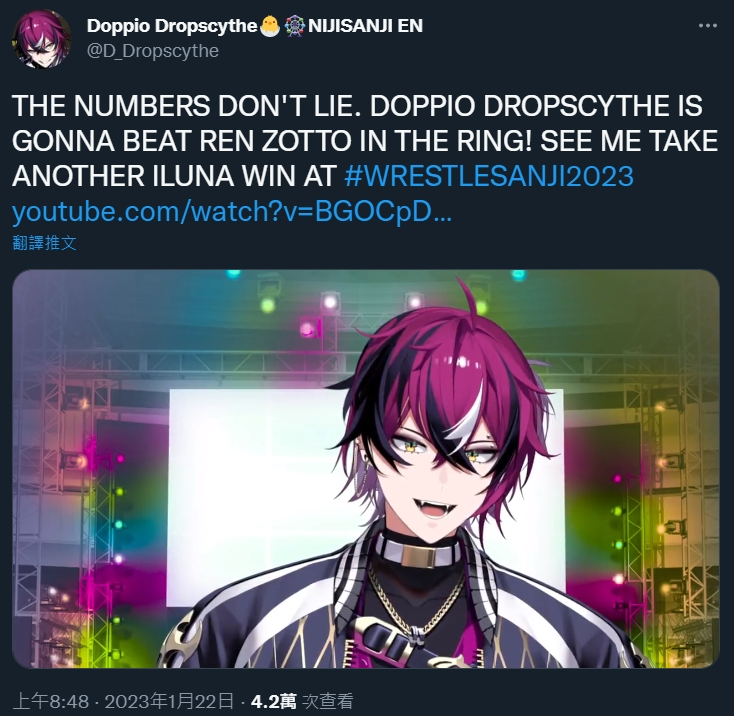
Task: Open the Doppio Dropscythe display name link
Action: click(172, 26)
